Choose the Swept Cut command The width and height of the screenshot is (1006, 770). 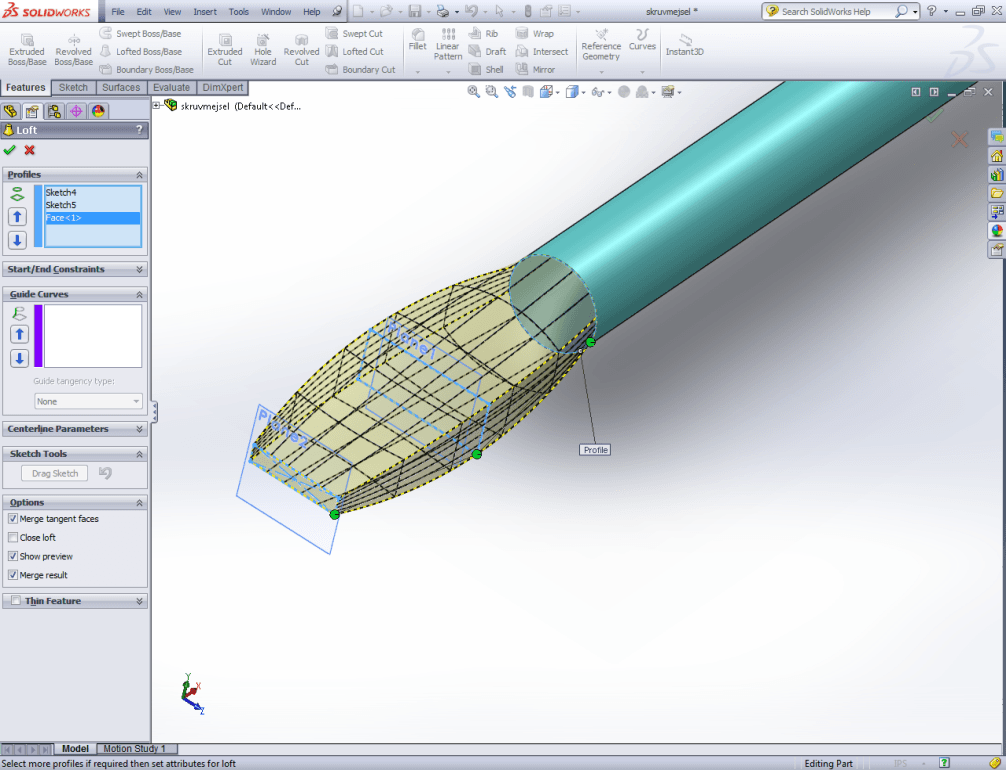tap(354, 33)
